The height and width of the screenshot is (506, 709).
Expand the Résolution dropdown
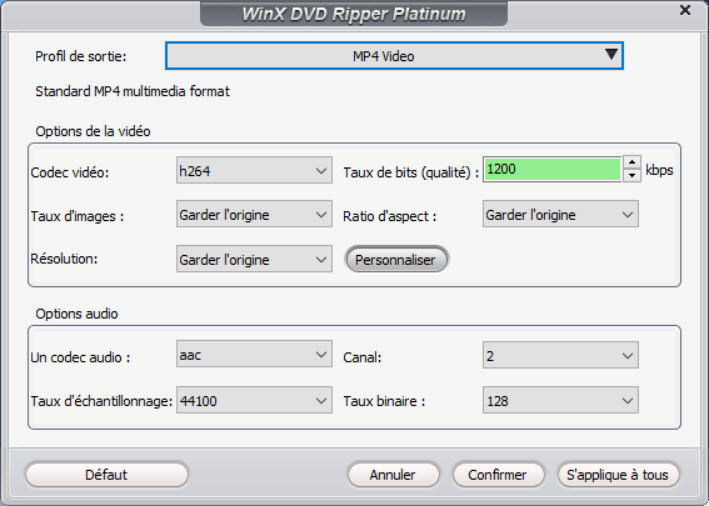(253, 260)
